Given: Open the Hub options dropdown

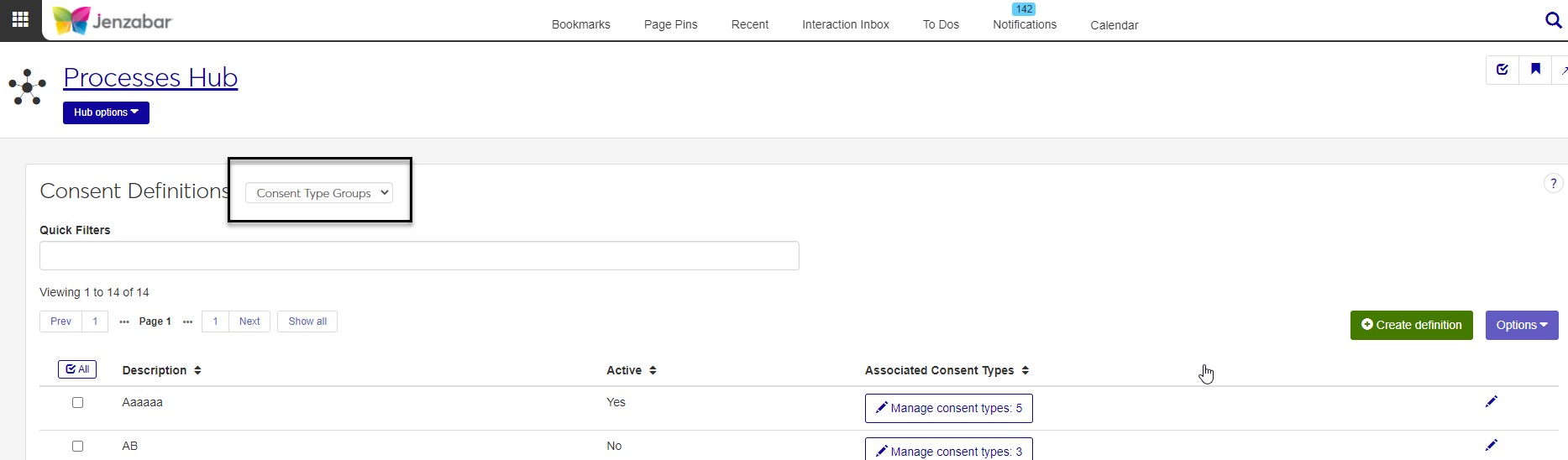Looking at the screenshot, I should (106, 112).
